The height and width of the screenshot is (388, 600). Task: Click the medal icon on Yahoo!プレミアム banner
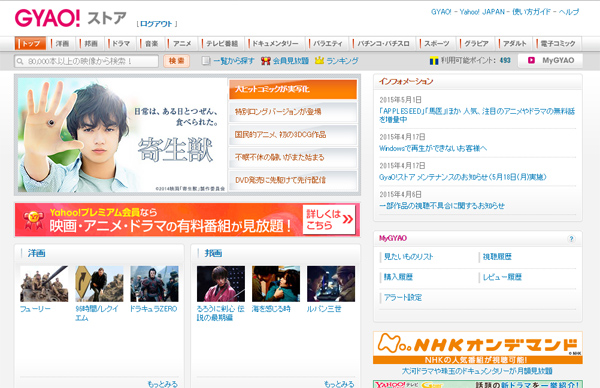point(33,220)
